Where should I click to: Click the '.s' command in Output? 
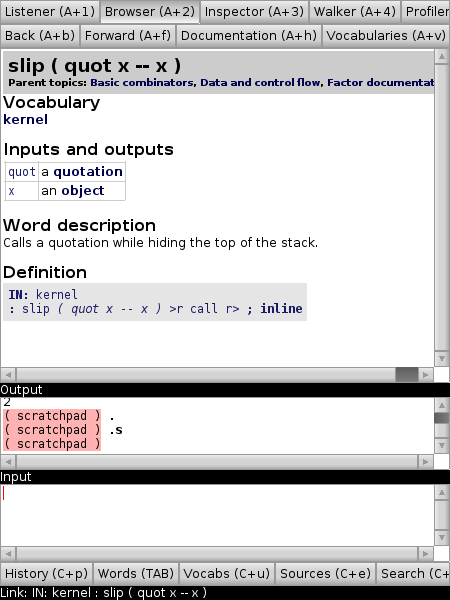(x=116, y=430)
